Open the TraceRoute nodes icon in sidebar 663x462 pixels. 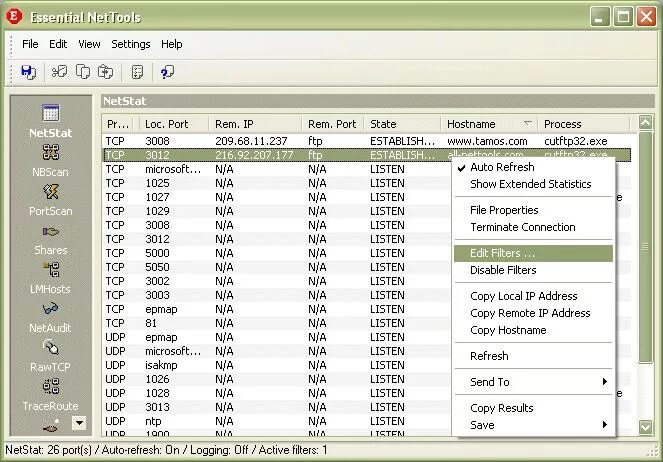[51, 386]
